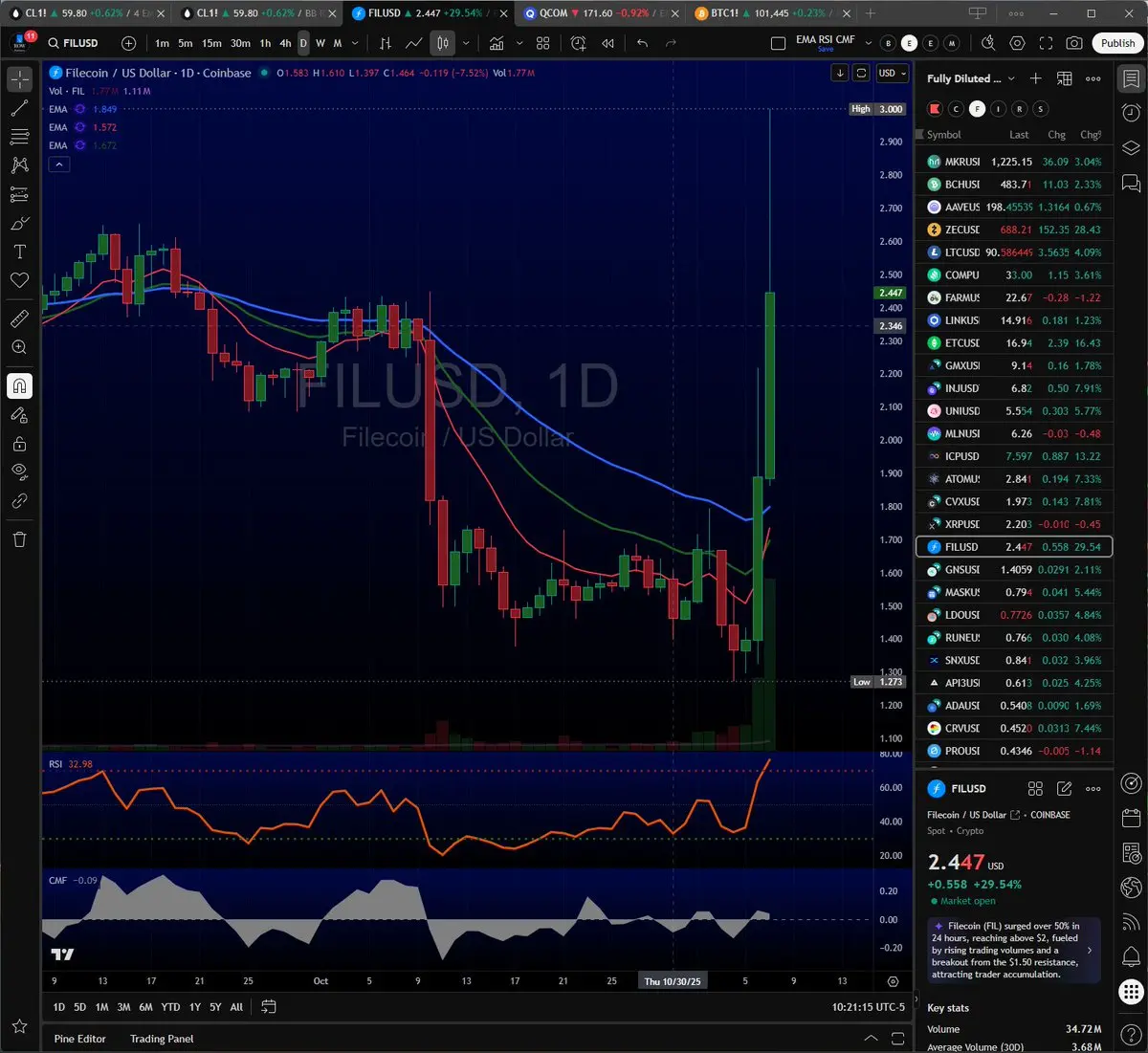Select the zoom in tool
1148x1053 pixels.
pos(19,347)
